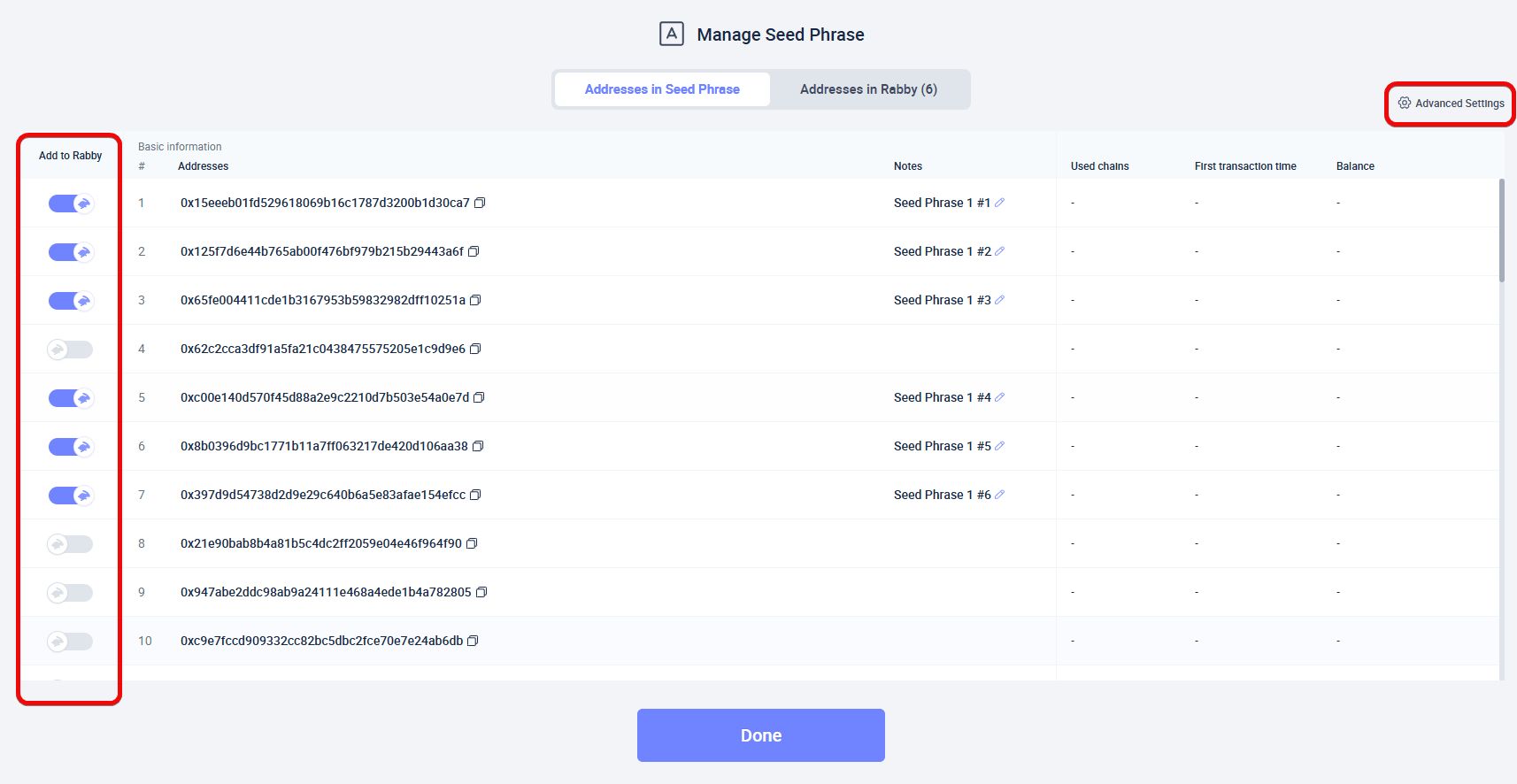1517x784 pixels.
Task: Switch to Addresses in Rabby (6) tab
Action: tap(868, 89)
